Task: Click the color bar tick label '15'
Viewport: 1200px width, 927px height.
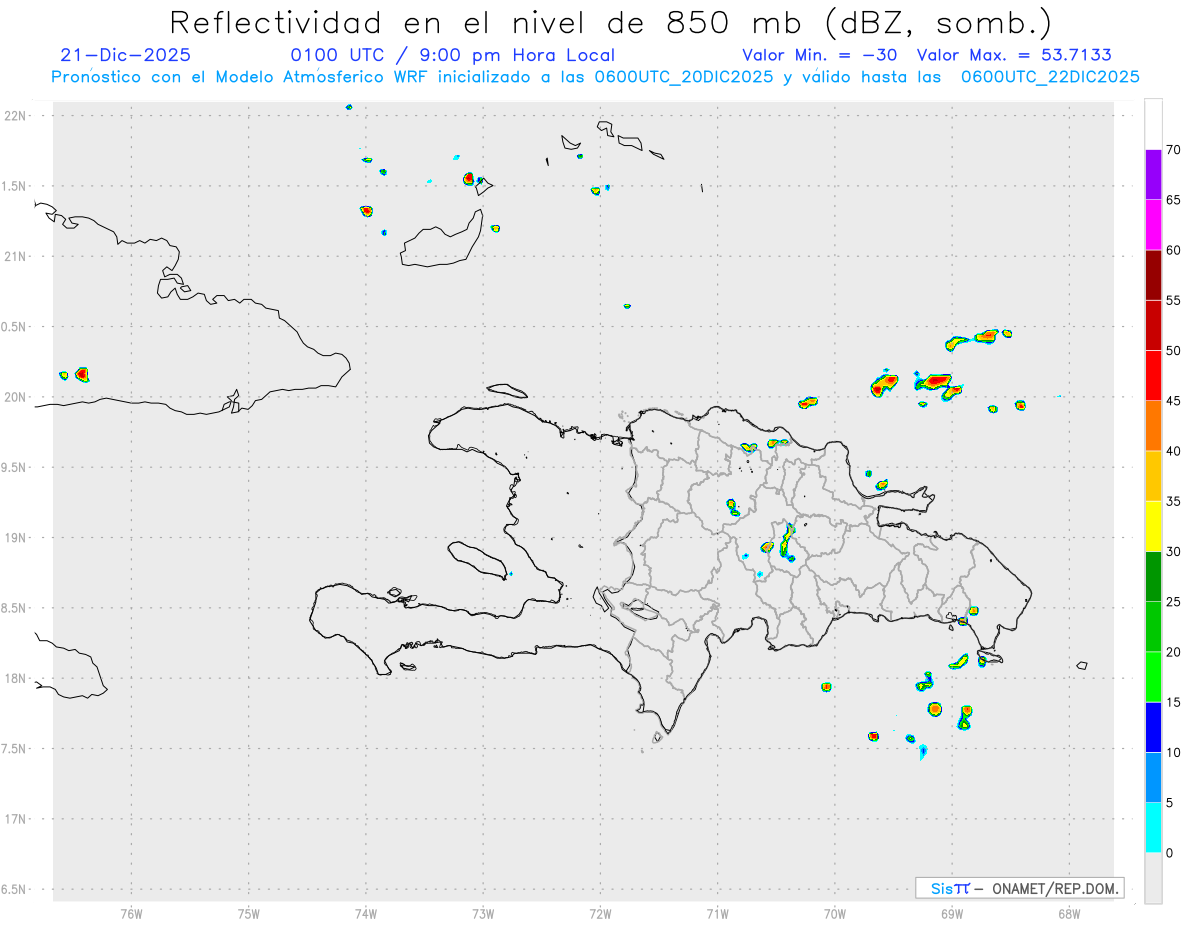Action: [1173, 702]
